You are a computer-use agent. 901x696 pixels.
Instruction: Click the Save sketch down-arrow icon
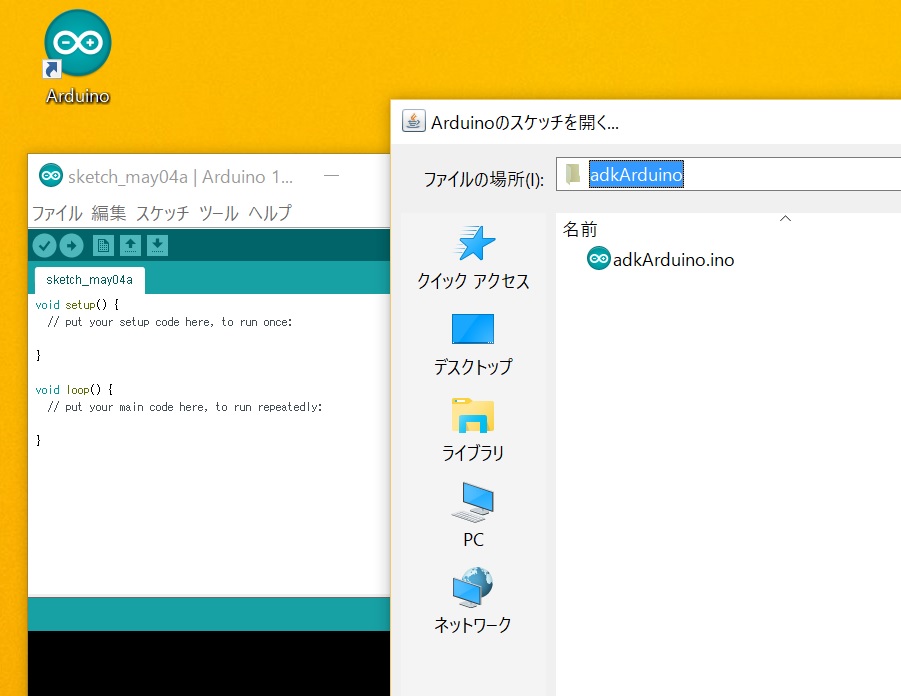157,245
